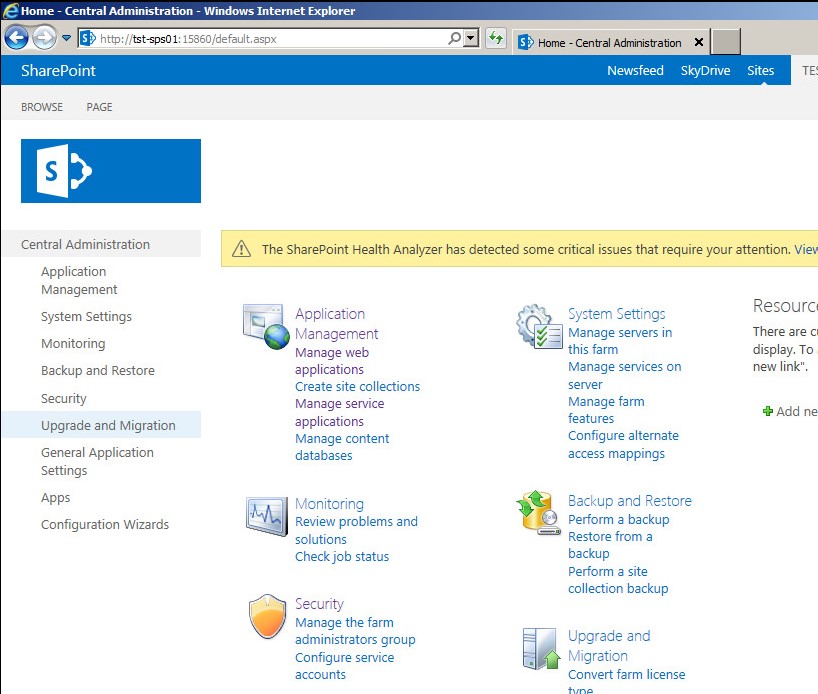Click the SharePoint site logo image
Image resolution: width=818 pixels, height=694 pixels.
111,171
